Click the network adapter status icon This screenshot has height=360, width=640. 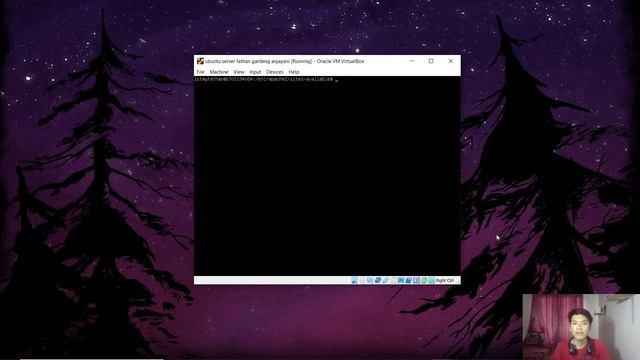[378, 280]
